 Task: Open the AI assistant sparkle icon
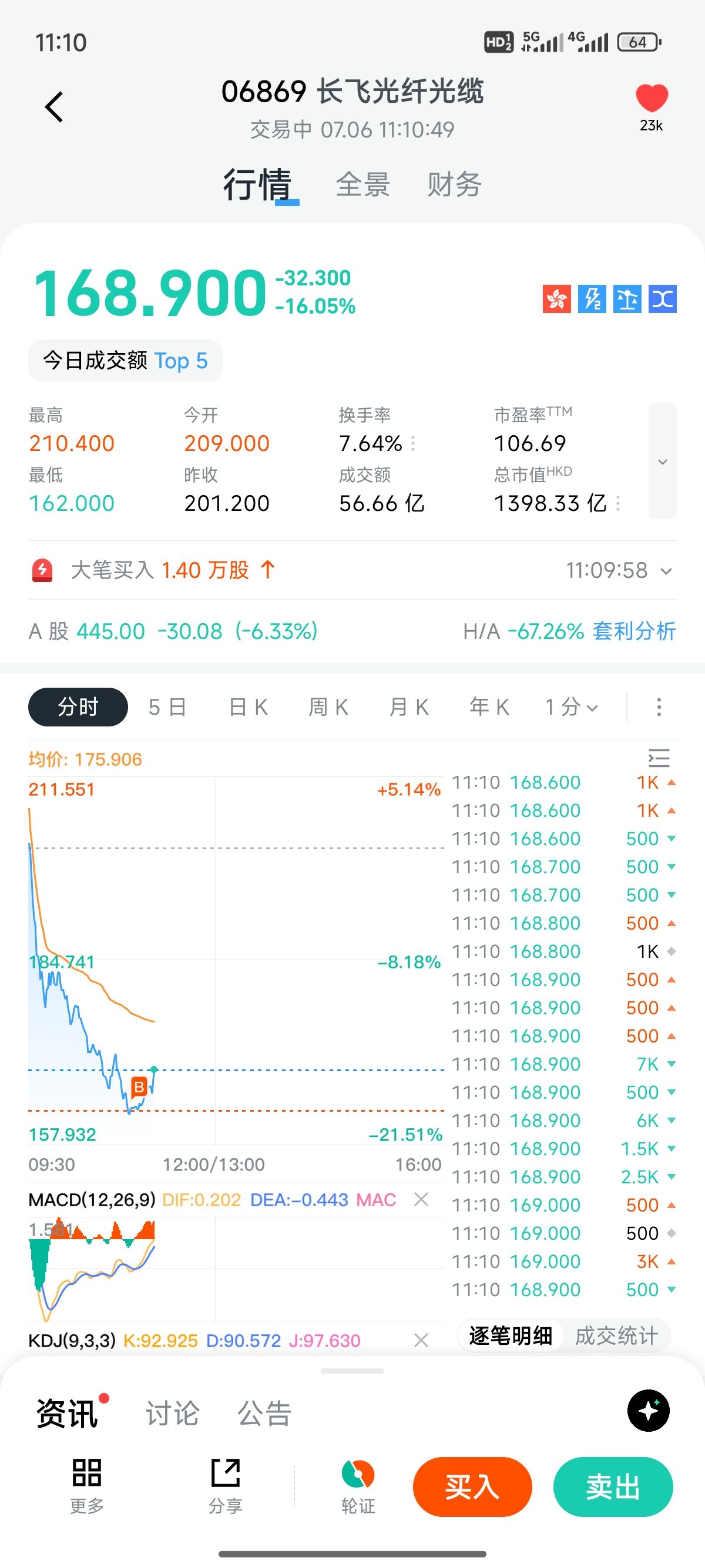649,1411
